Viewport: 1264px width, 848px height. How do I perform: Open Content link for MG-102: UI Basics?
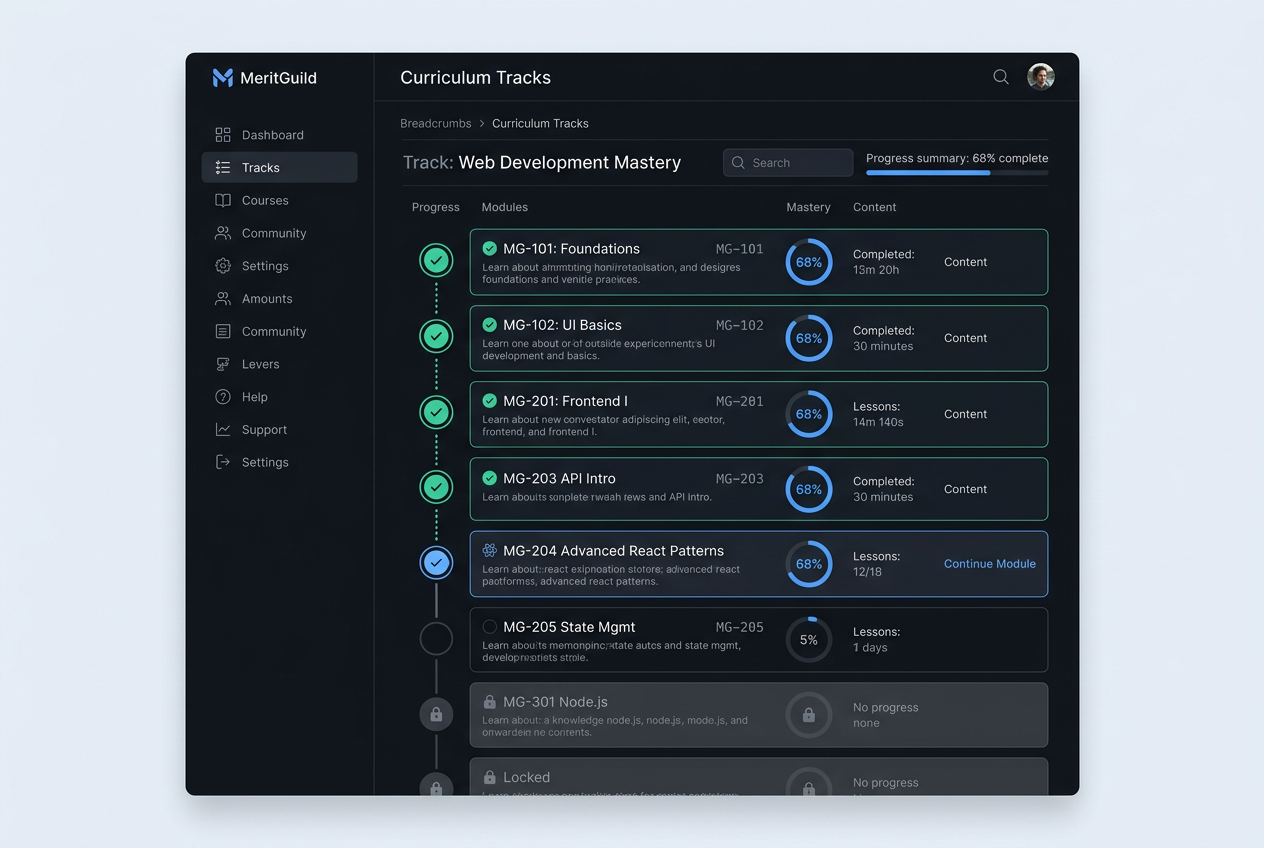[965, 338]
